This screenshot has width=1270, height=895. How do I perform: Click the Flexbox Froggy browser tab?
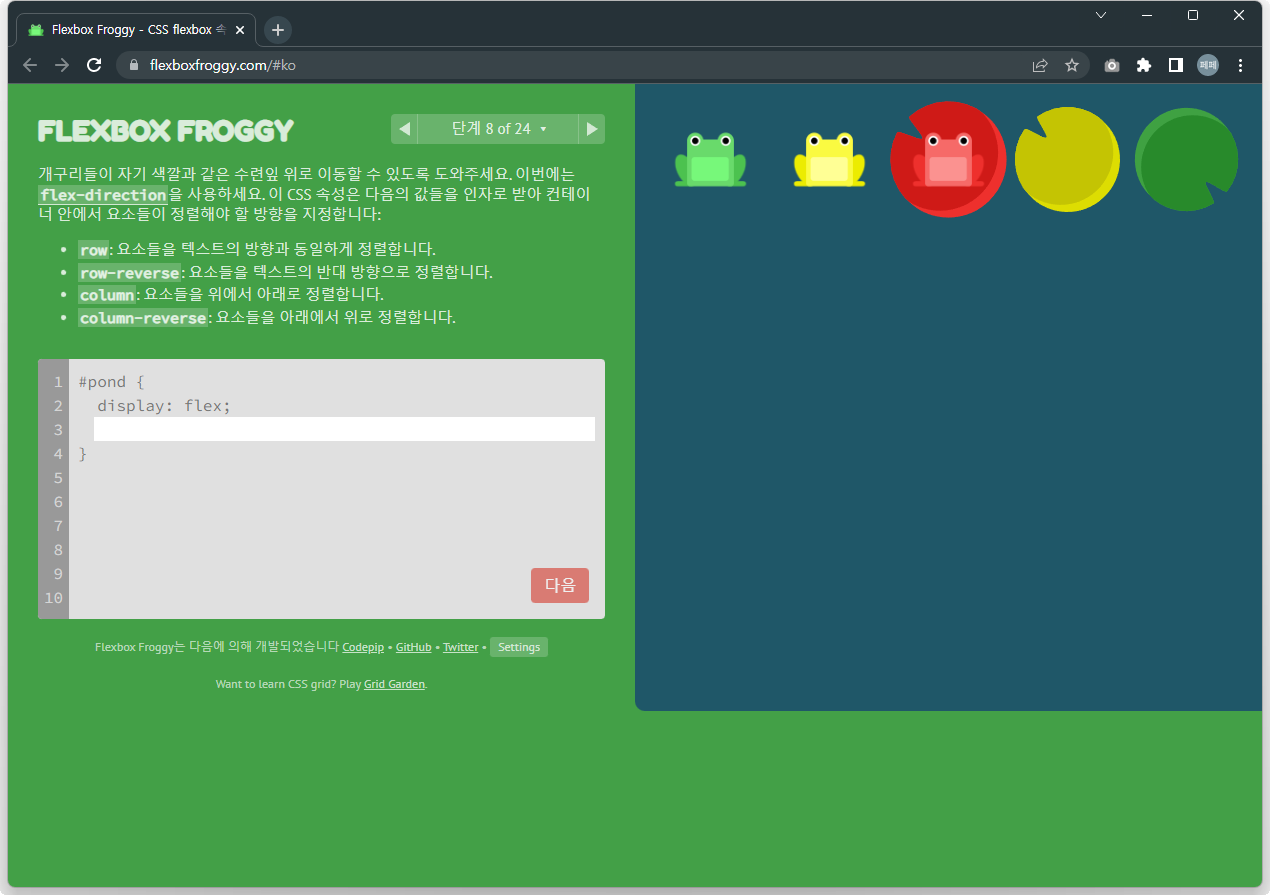tap(135, 30)
